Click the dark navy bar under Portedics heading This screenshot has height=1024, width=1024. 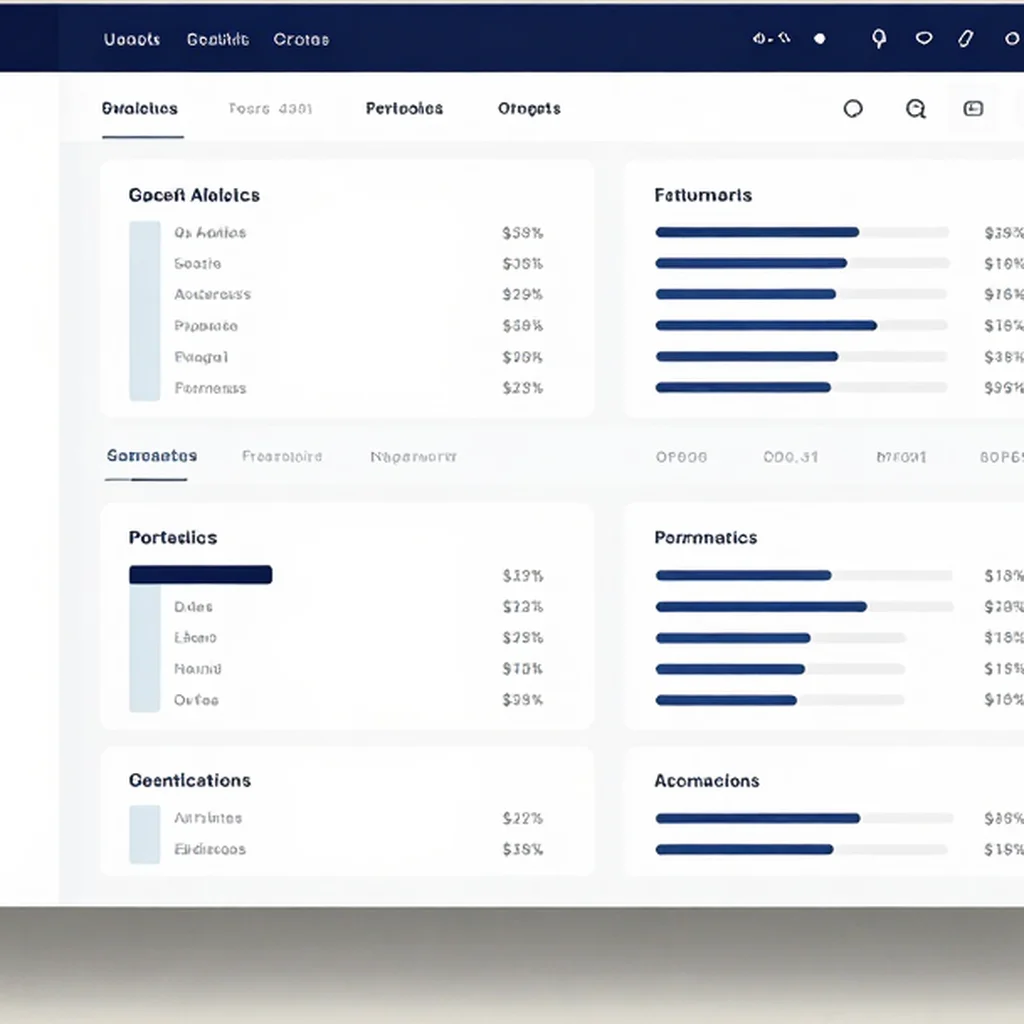(x=200, y=575)
